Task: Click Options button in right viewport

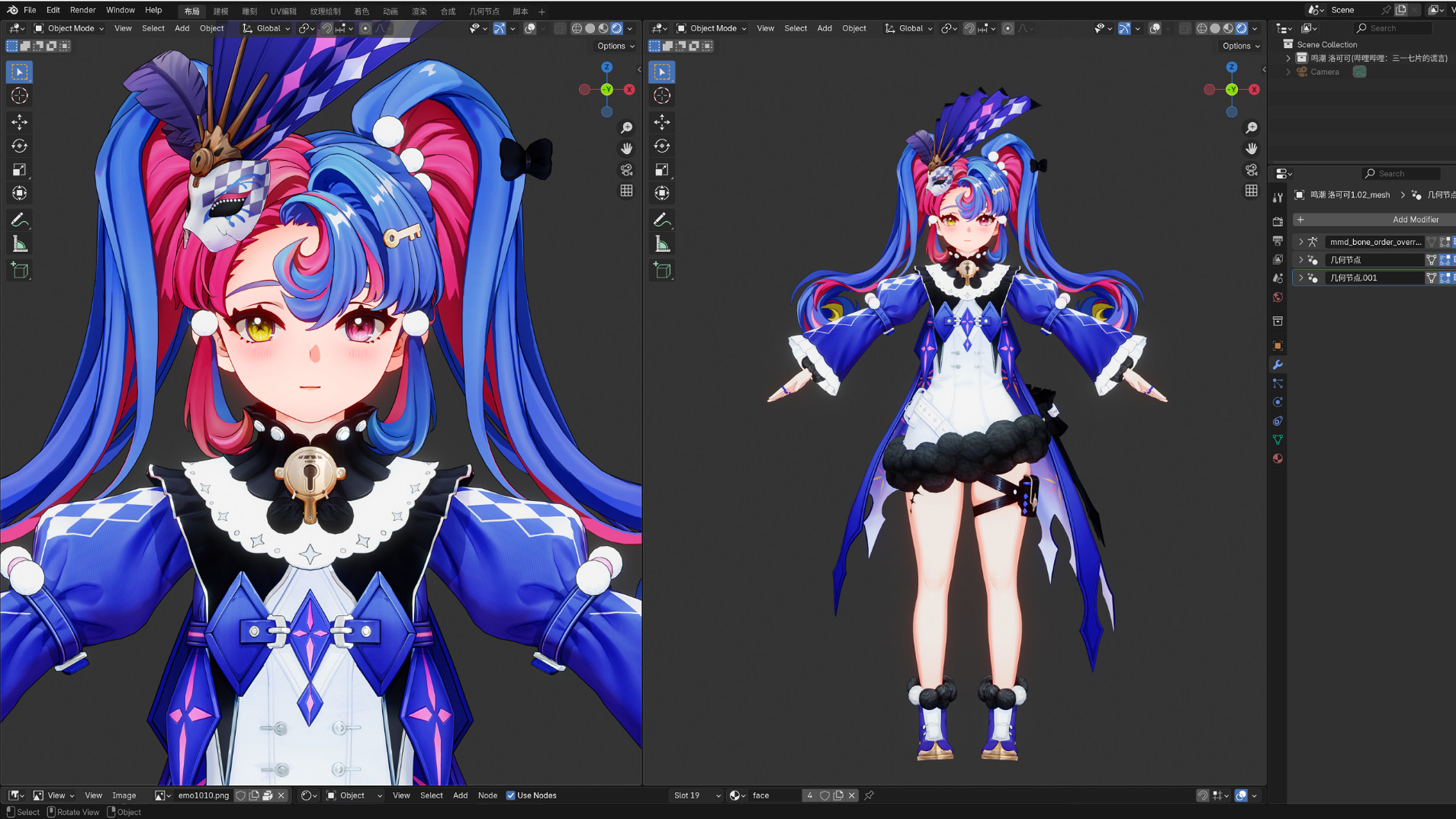Action: [1240, 46]
